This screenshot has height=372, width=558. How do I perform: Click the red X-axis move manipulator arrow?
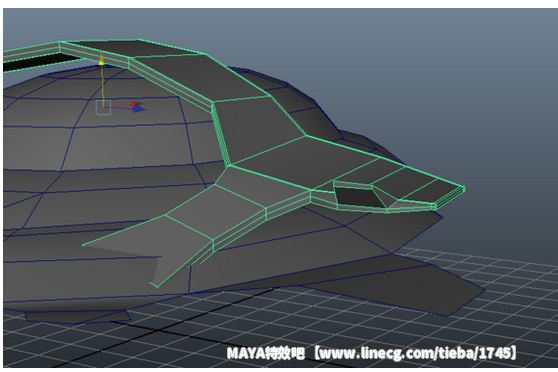tap(135, 104)
